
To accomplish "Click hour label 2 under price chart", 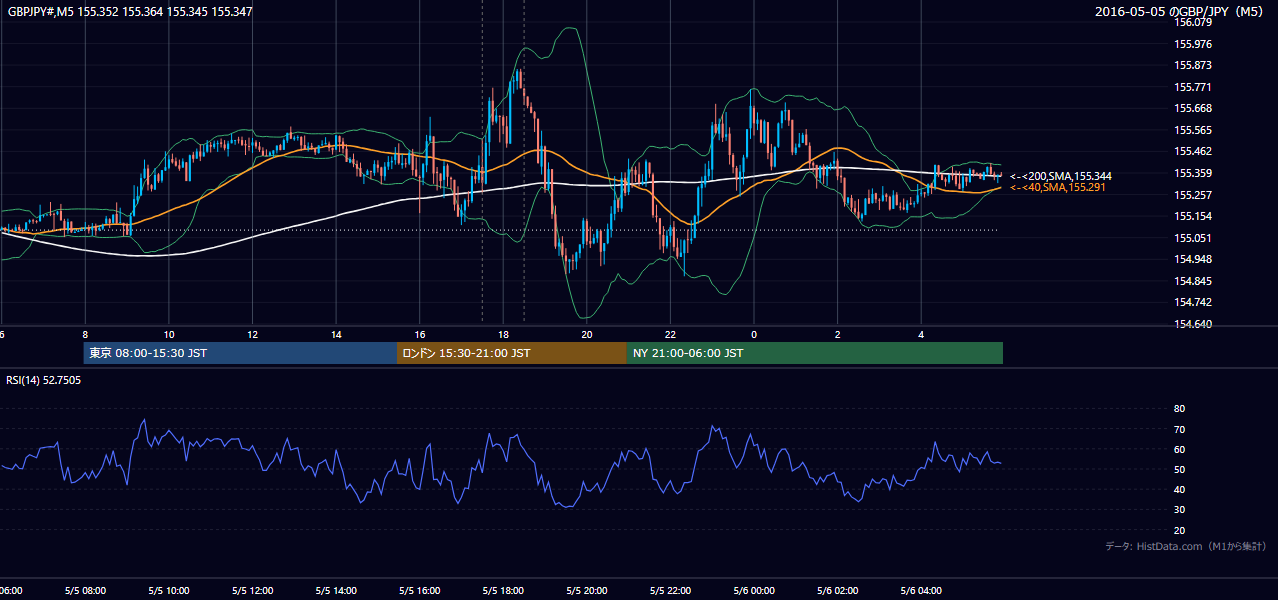I will click(x=838, y=334).
